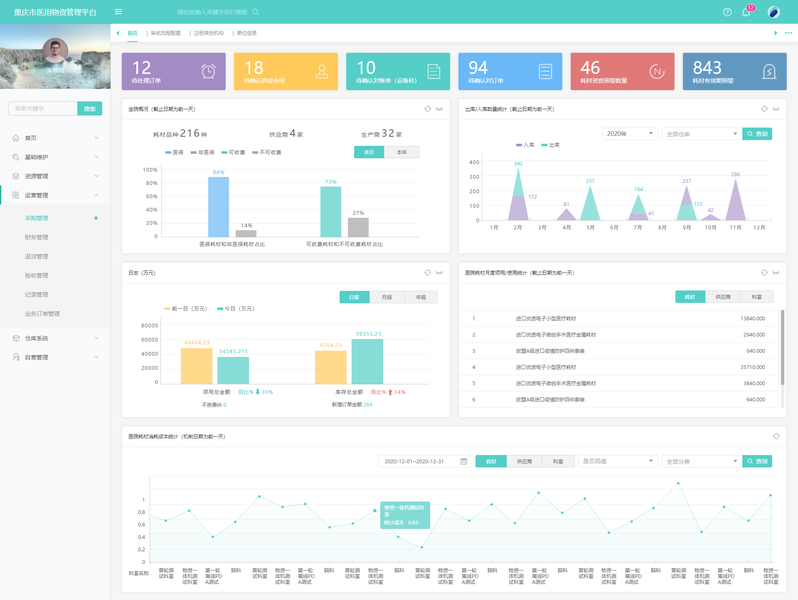Image resolution: width=798 pixels, height=600 pixels.
Task: Select 本年 toggle in overview panel
Action: click(402, 152)
